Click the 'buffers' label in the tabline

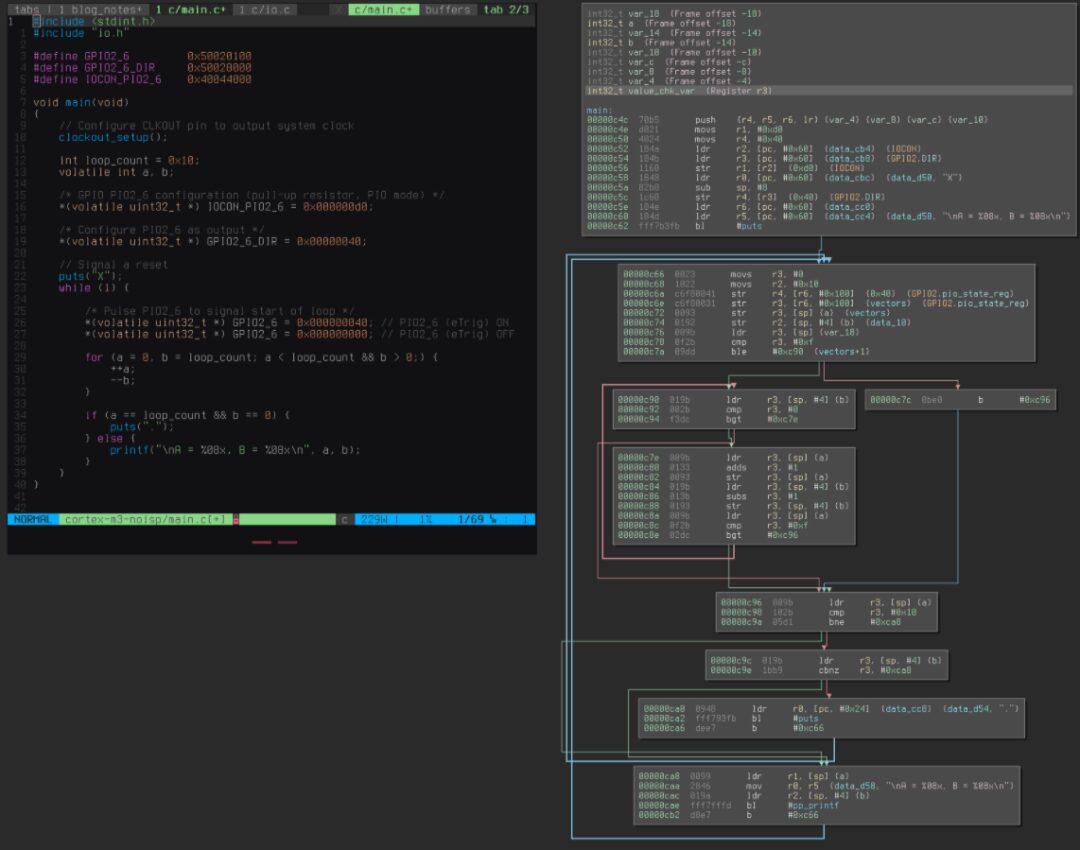447,10
